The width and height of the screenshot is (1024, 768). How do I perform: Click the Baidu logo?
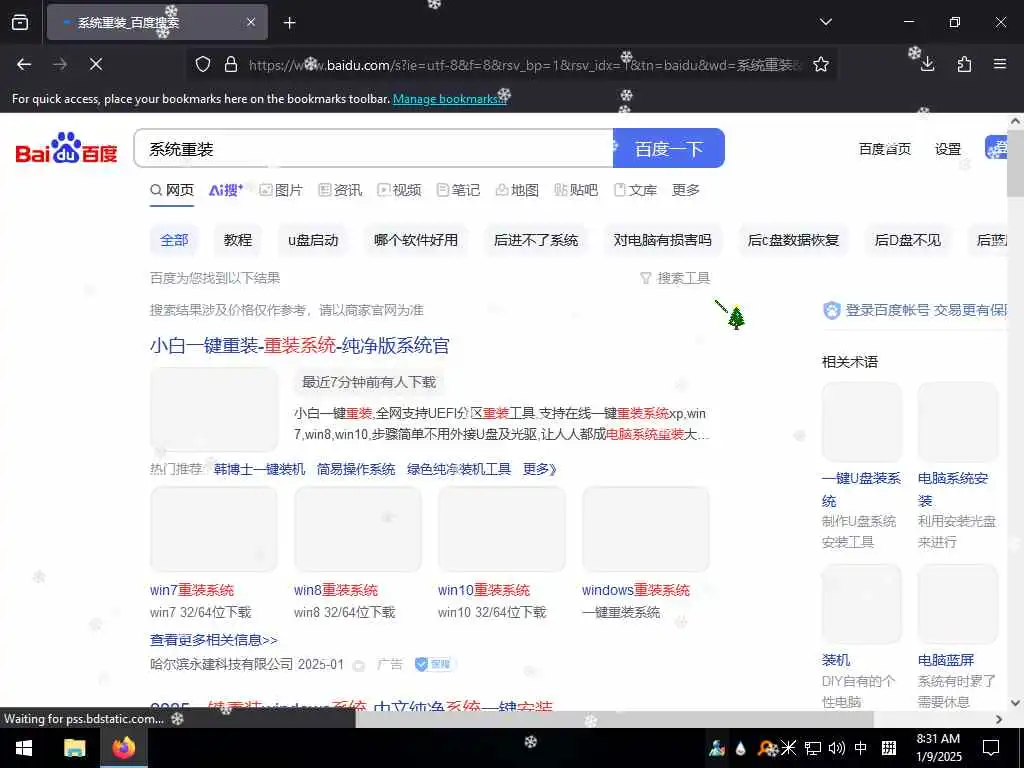coord(66,149)
